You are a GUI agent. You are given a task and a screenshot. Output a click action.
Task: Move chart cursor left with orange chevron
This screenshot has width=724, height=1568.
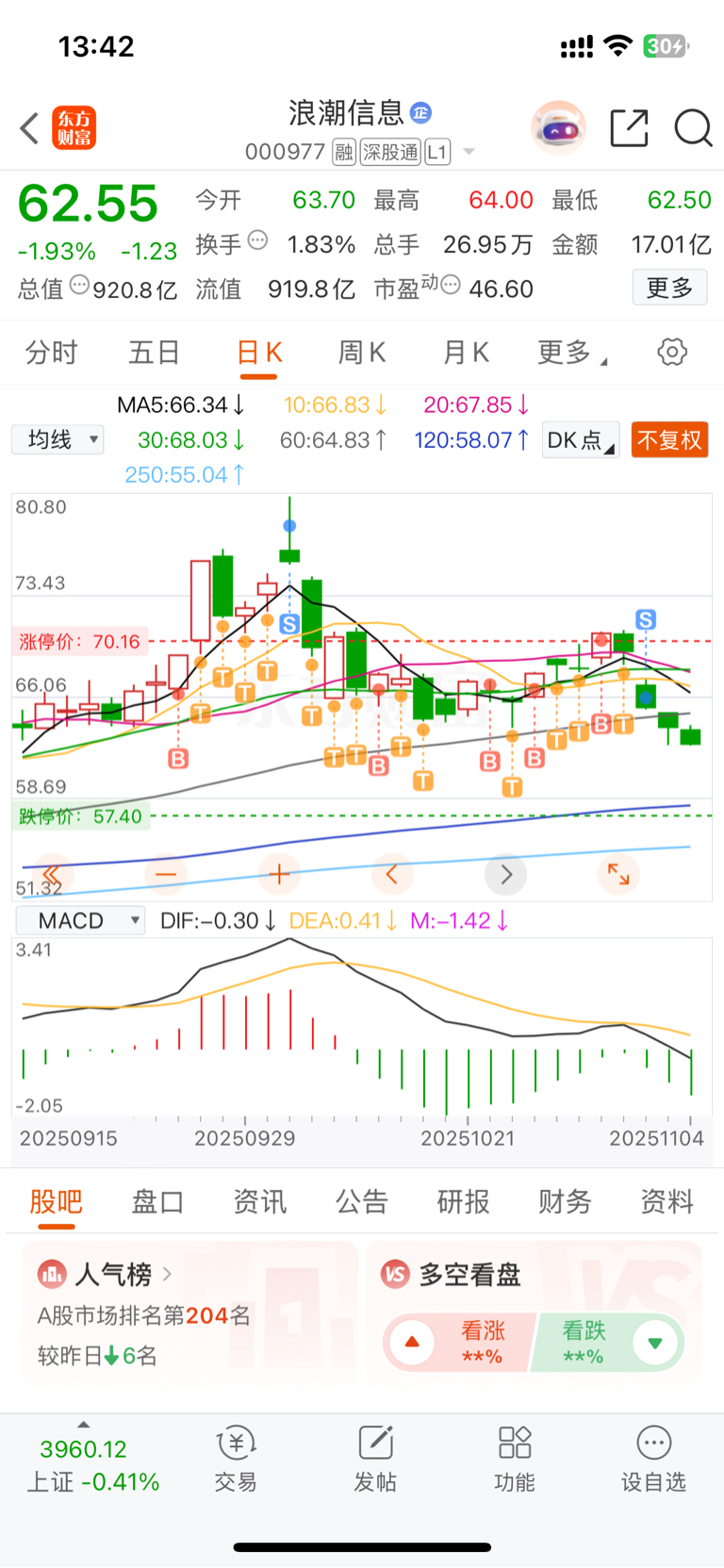point(392,874)
